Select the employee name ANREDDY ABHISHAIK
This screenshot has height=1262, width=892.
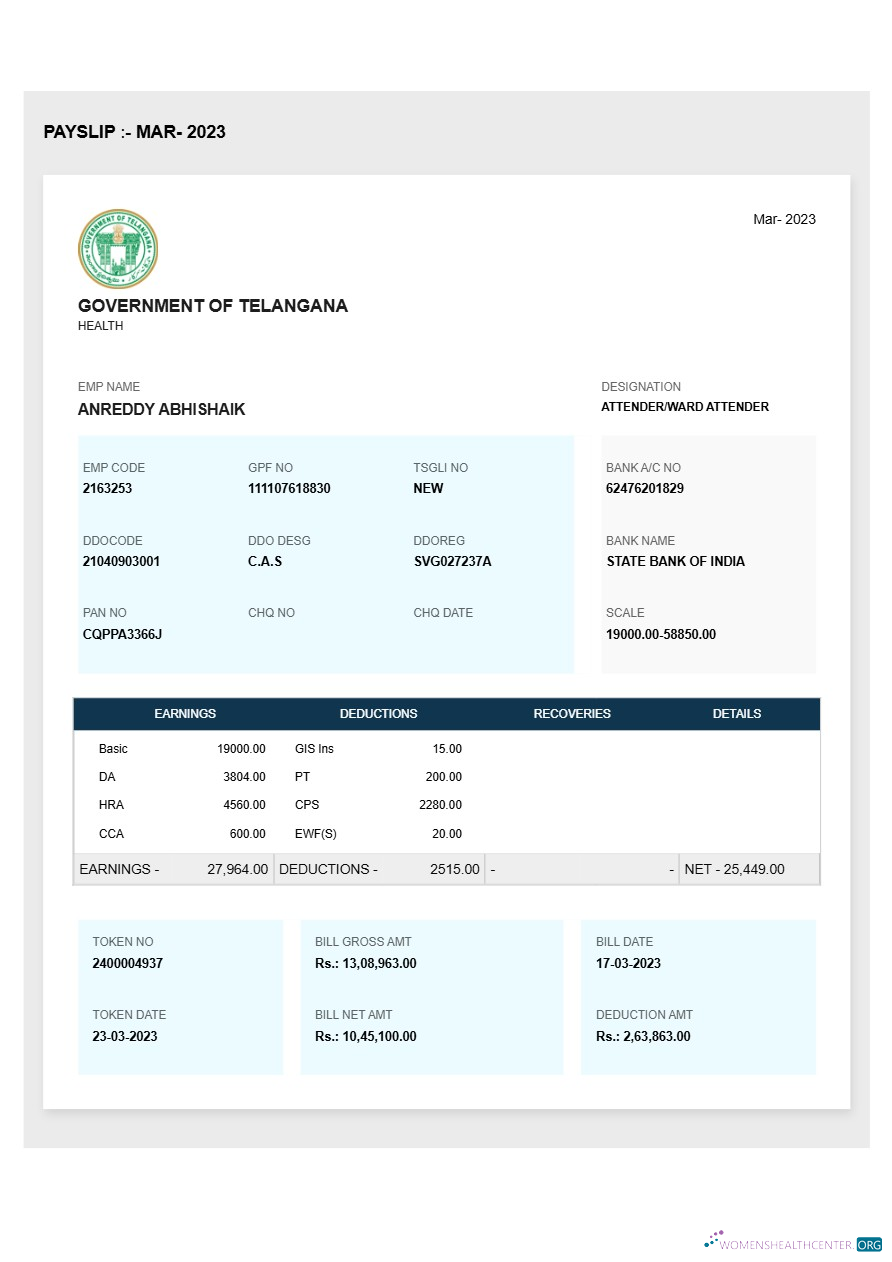coord(161,409)
